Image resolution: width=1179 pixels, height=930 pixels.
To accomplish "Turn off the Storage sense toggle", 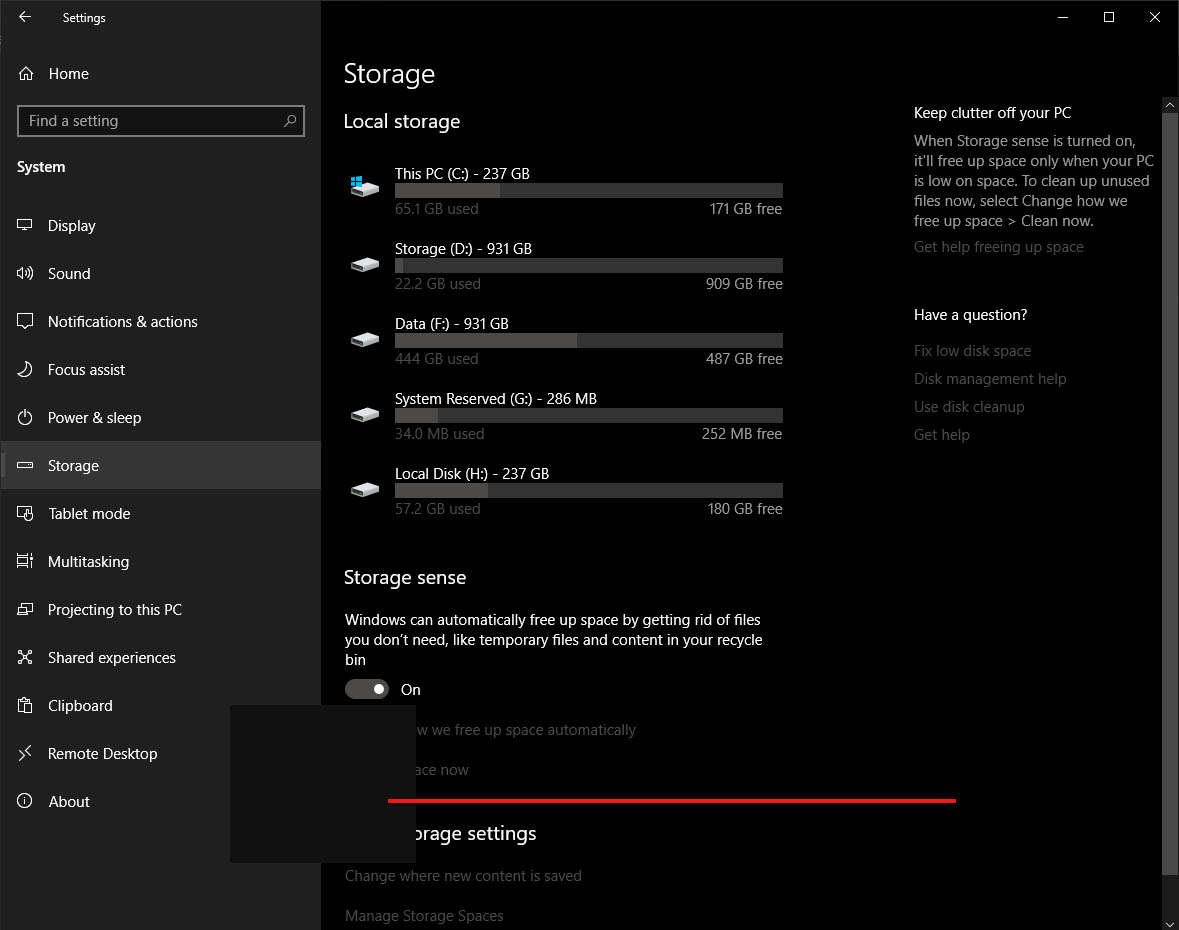I will (x=366, y=689).
